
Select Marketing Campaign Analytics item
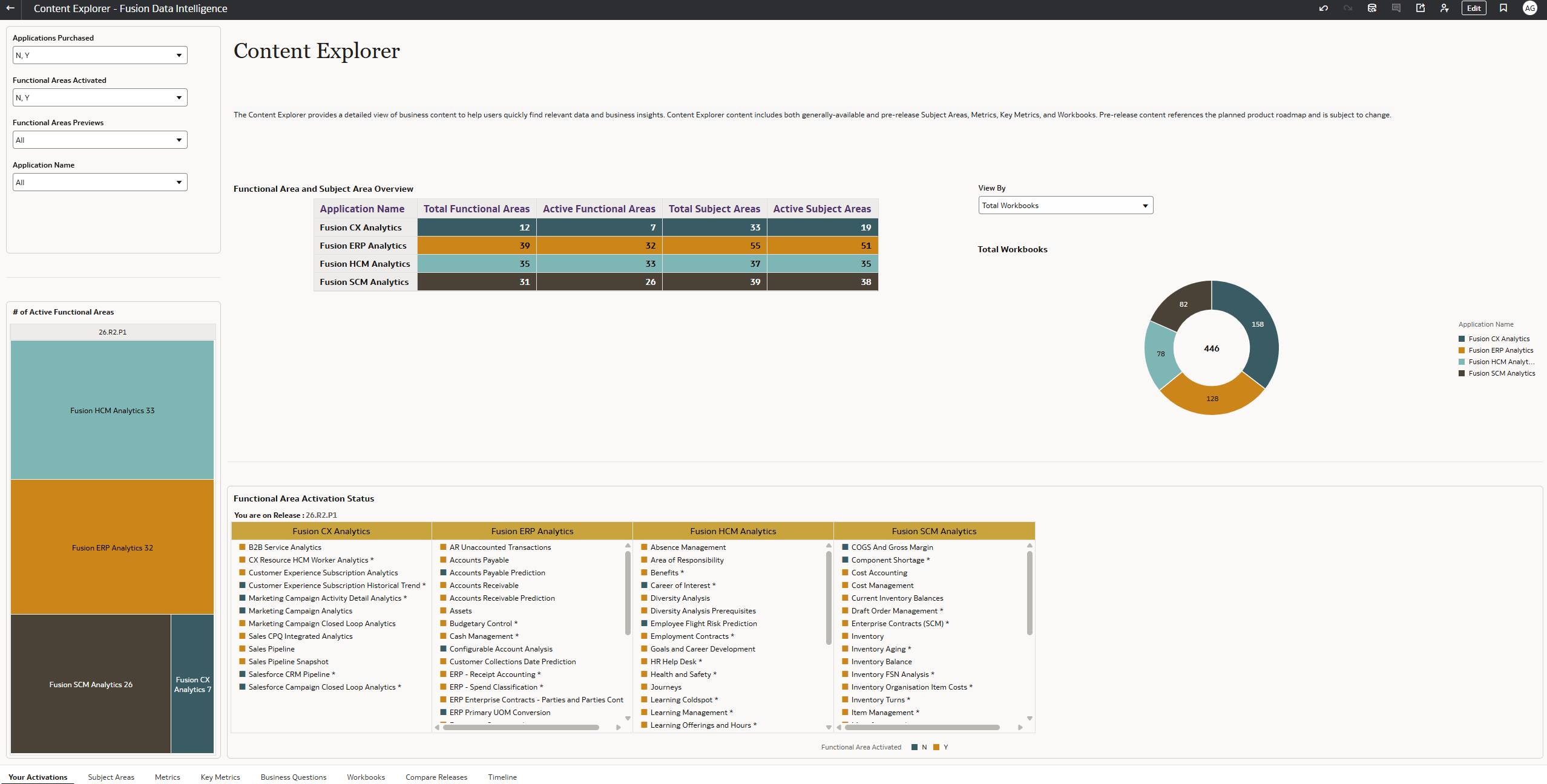tap(300, 611)
